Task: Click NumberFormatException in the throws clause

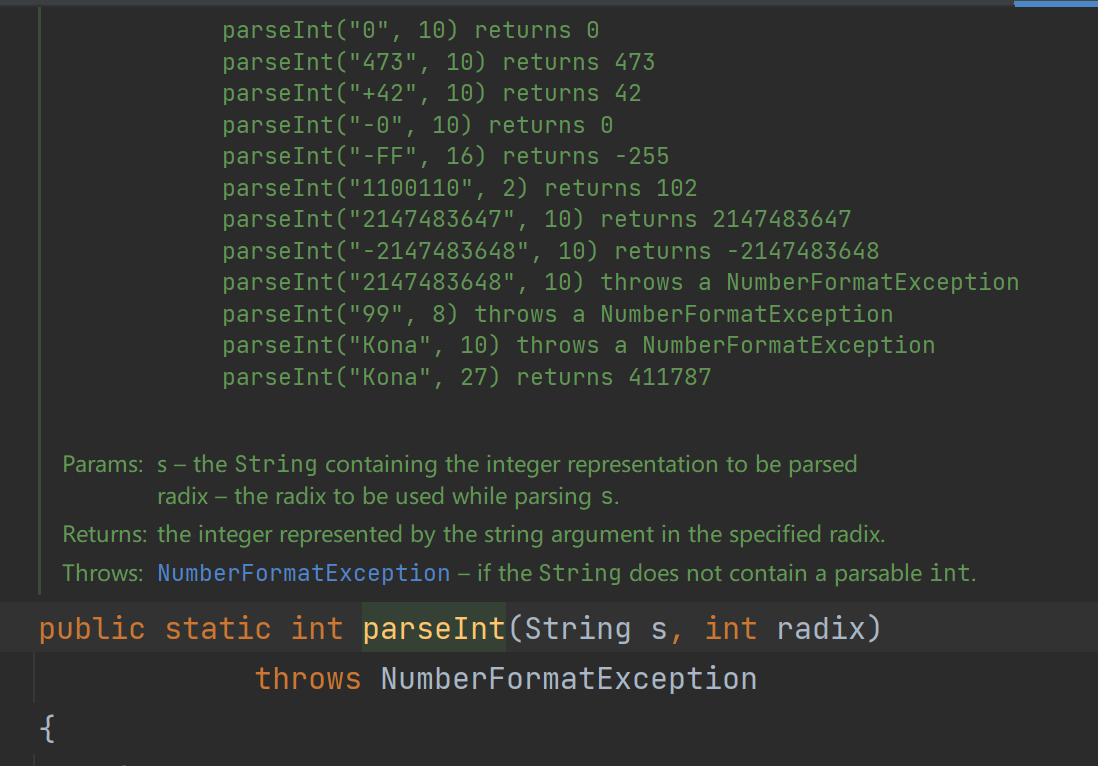Action: coord(568,679)
